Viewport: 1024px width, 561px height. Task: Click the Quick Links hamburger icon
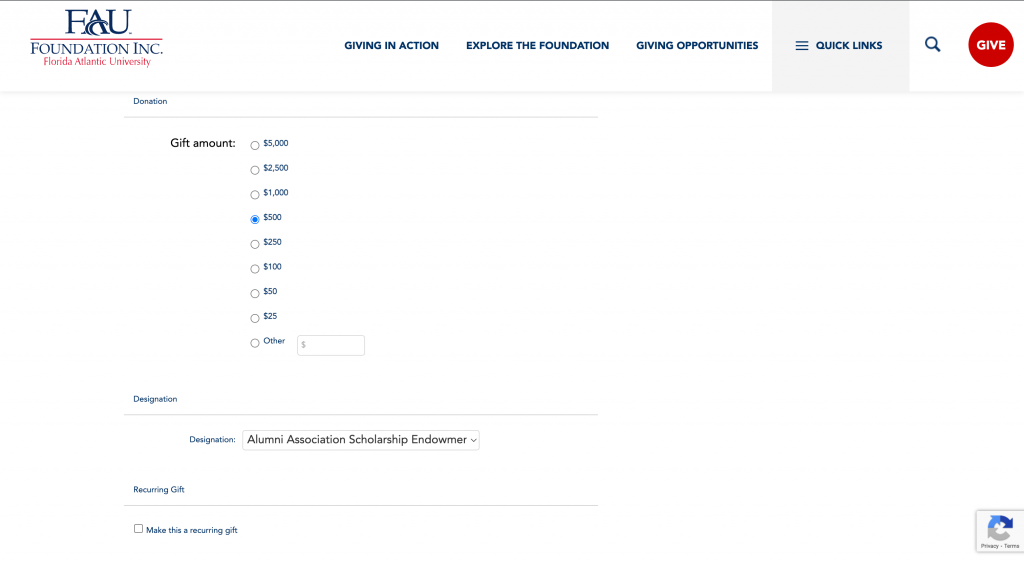pos(801,46)
